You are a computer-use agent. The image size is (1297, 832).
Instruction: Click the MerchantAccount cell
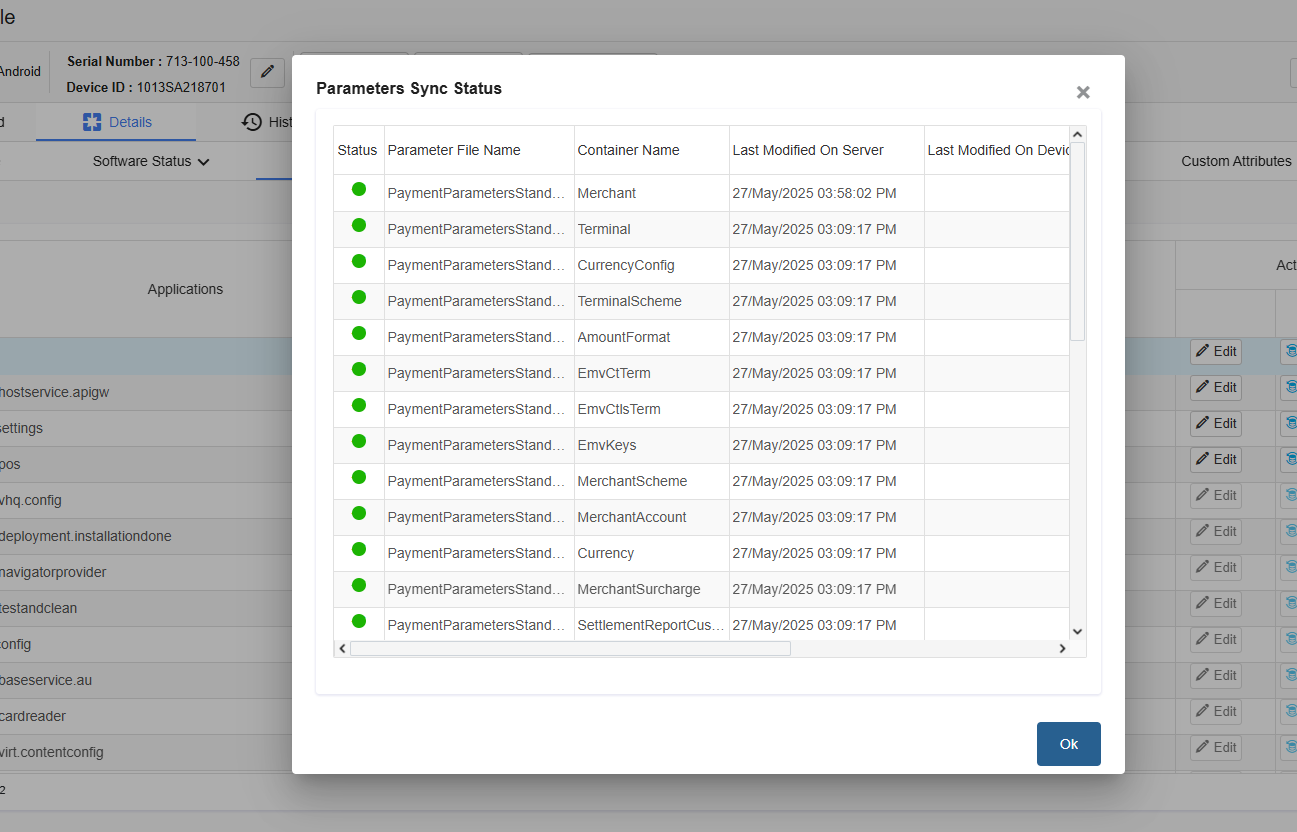[x=652, y=517]
